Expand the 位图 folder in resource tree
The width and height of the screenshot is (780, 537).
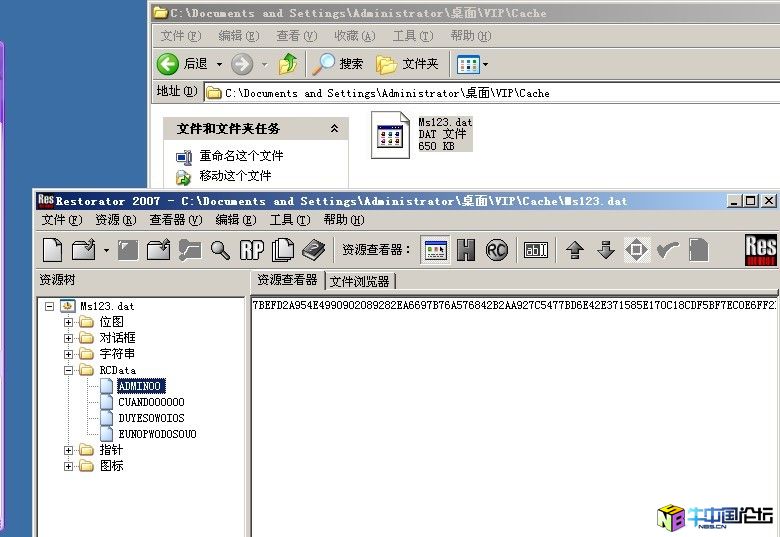pyautogui.click(x=69, y=322)
